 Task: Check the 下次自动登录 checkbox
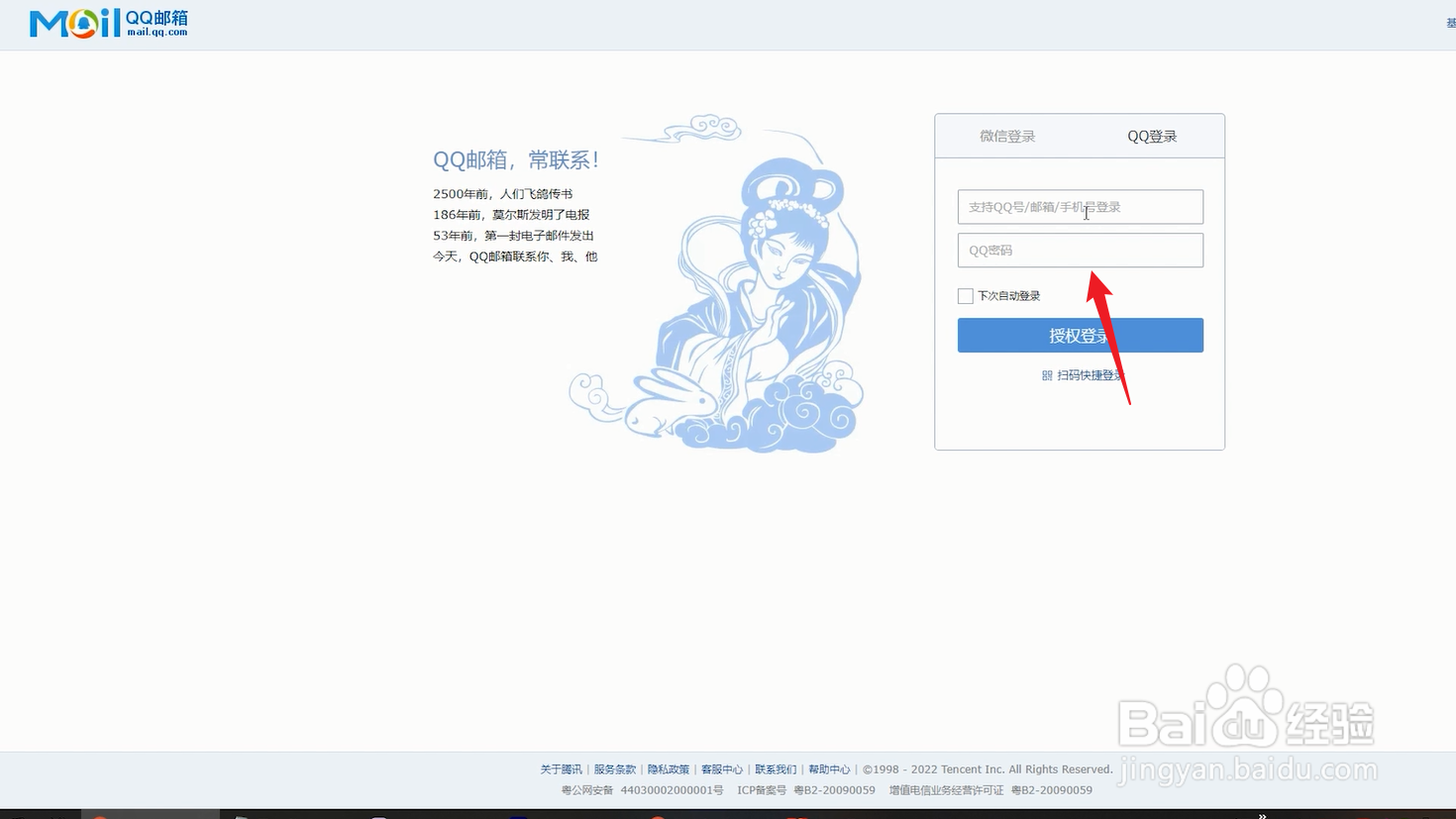click(x=965, y=296)
